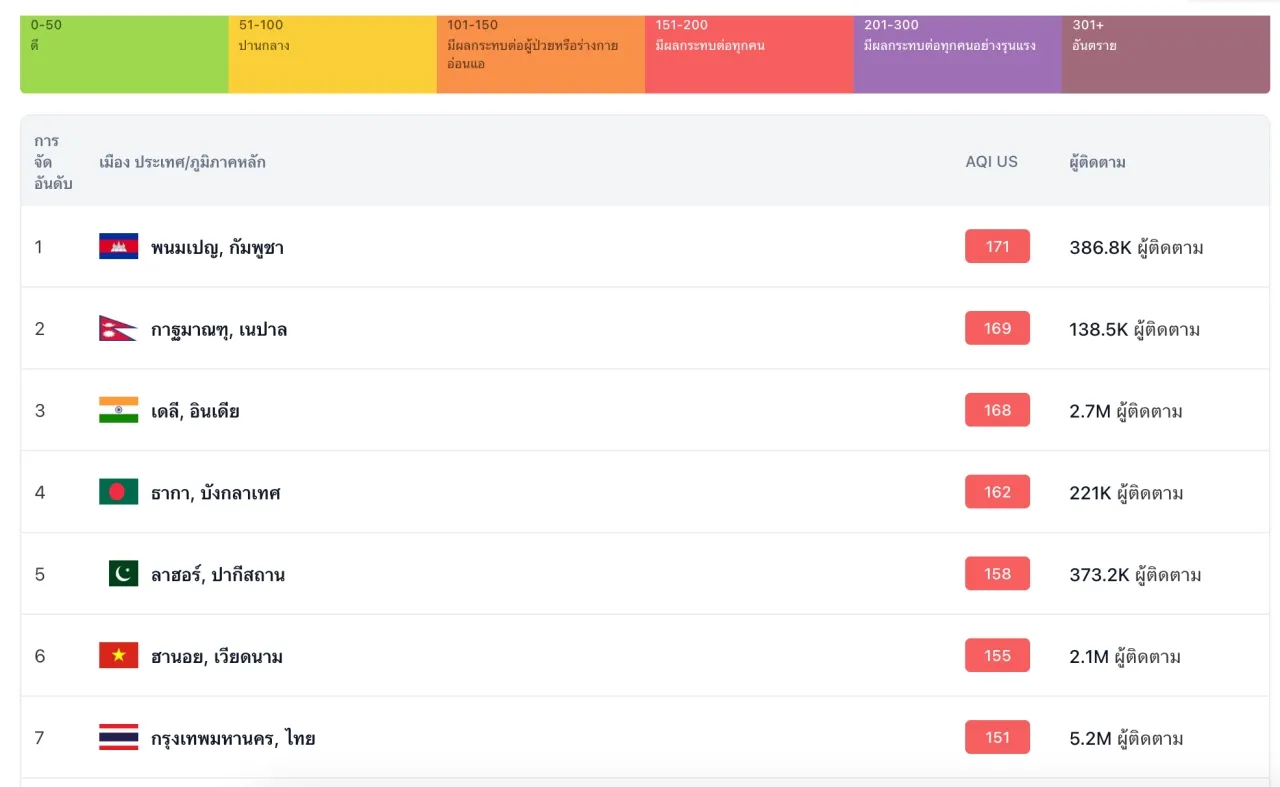Viewport: 1280px width, 787px height.
Task: Click the AQI badge showing 155
Action: click(997, 656)
